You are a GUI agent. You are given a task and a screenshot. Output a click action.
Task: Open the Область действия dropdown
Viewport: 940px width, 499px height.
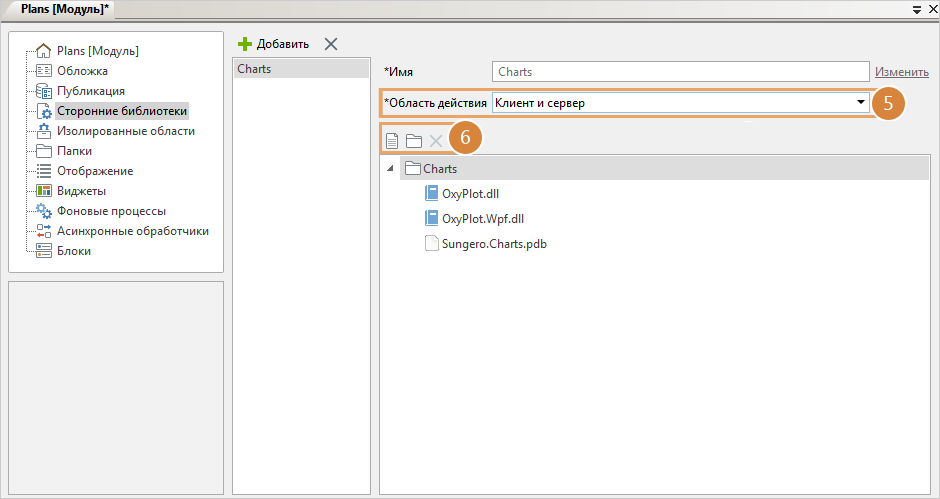pos(860,103)
